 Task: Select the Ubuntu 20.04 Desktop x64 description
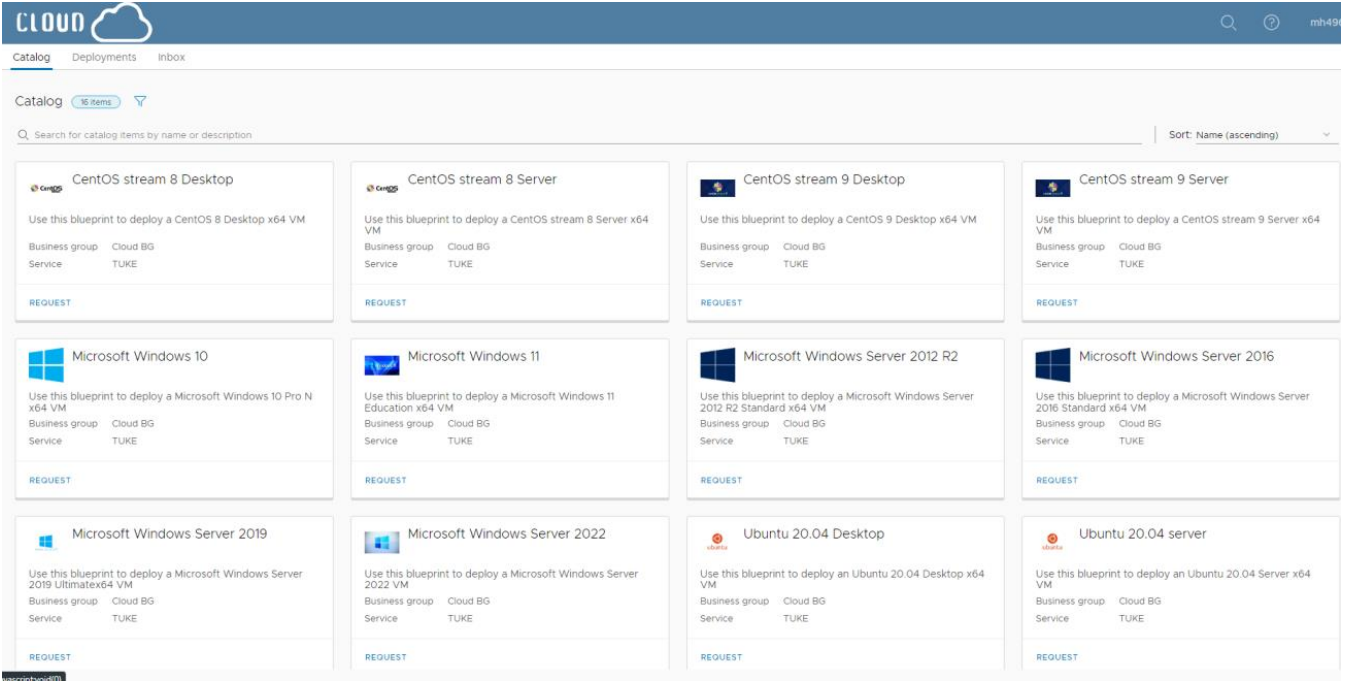pyautogui.click(x=842, y=579)
